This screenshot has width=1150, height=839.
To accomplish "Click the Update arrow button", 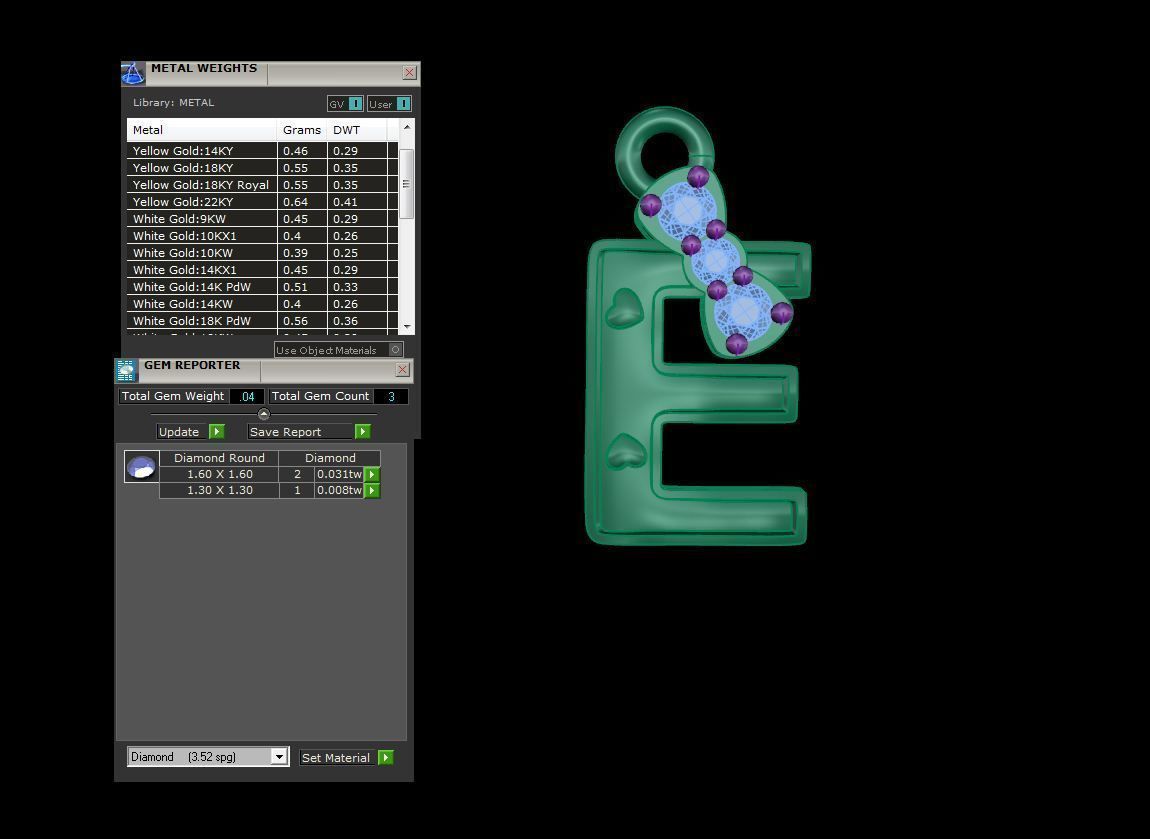I will 216,431.
